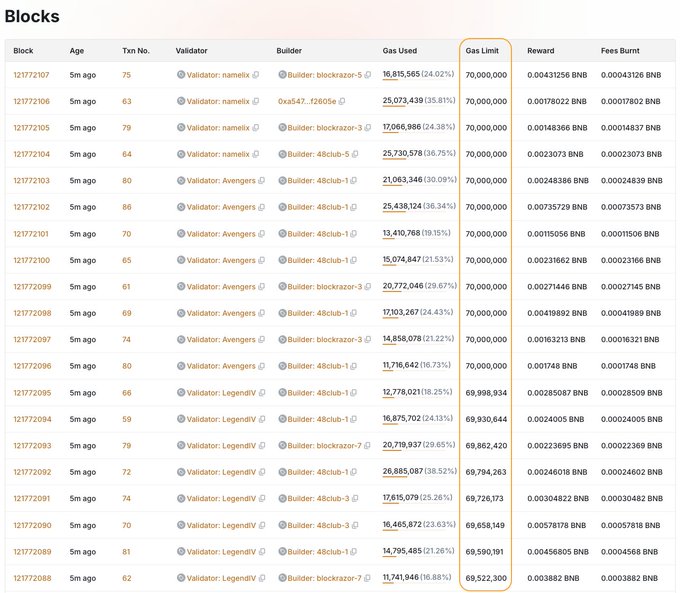Click reward value 0.00431256 BNB

pyautogui.click(x=557, y=75)
